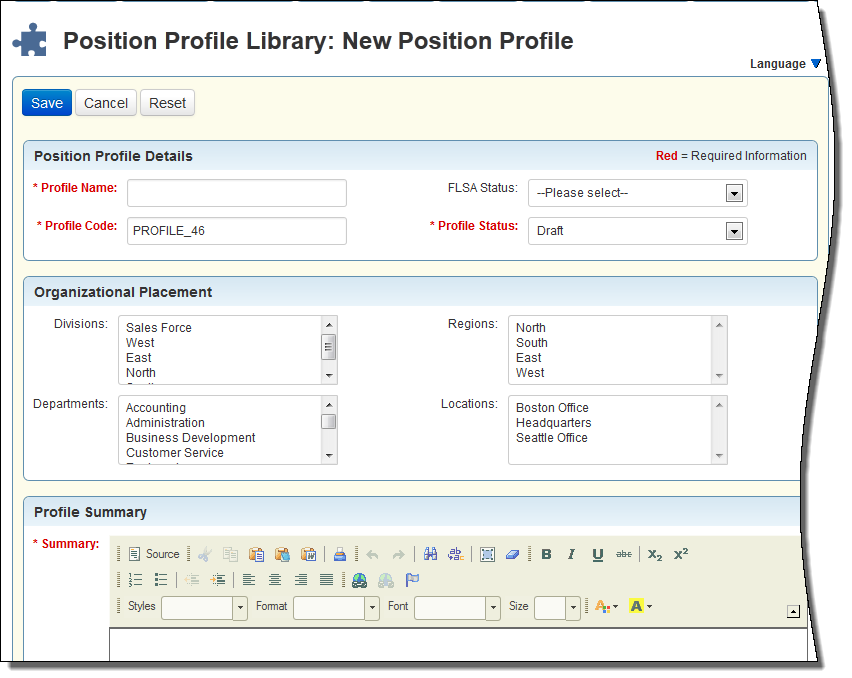This screenshot has height=678, width=852.
Task: Collapse the editor toolbar
Action: pos(793,612)
